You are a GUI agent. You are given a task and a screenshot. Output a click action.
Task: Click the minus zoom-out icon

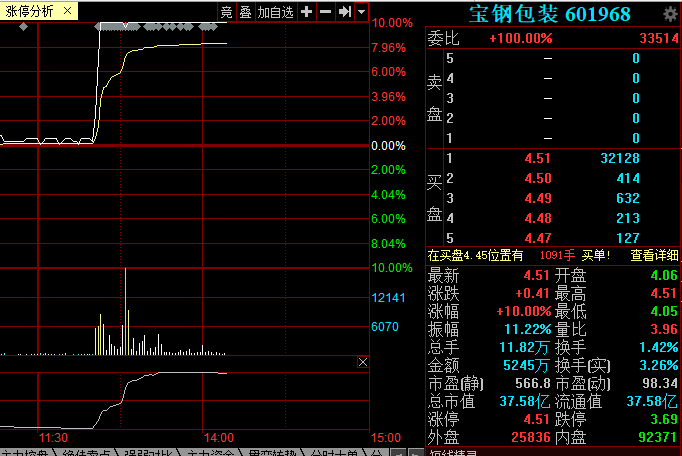[325, 12]
